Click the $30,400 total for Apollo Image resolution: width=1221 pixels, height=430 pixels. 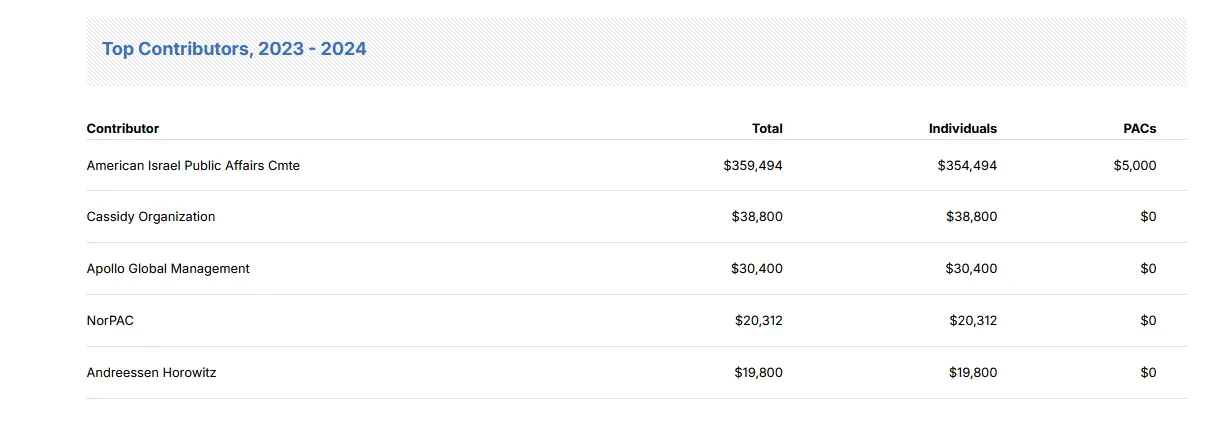757,268
